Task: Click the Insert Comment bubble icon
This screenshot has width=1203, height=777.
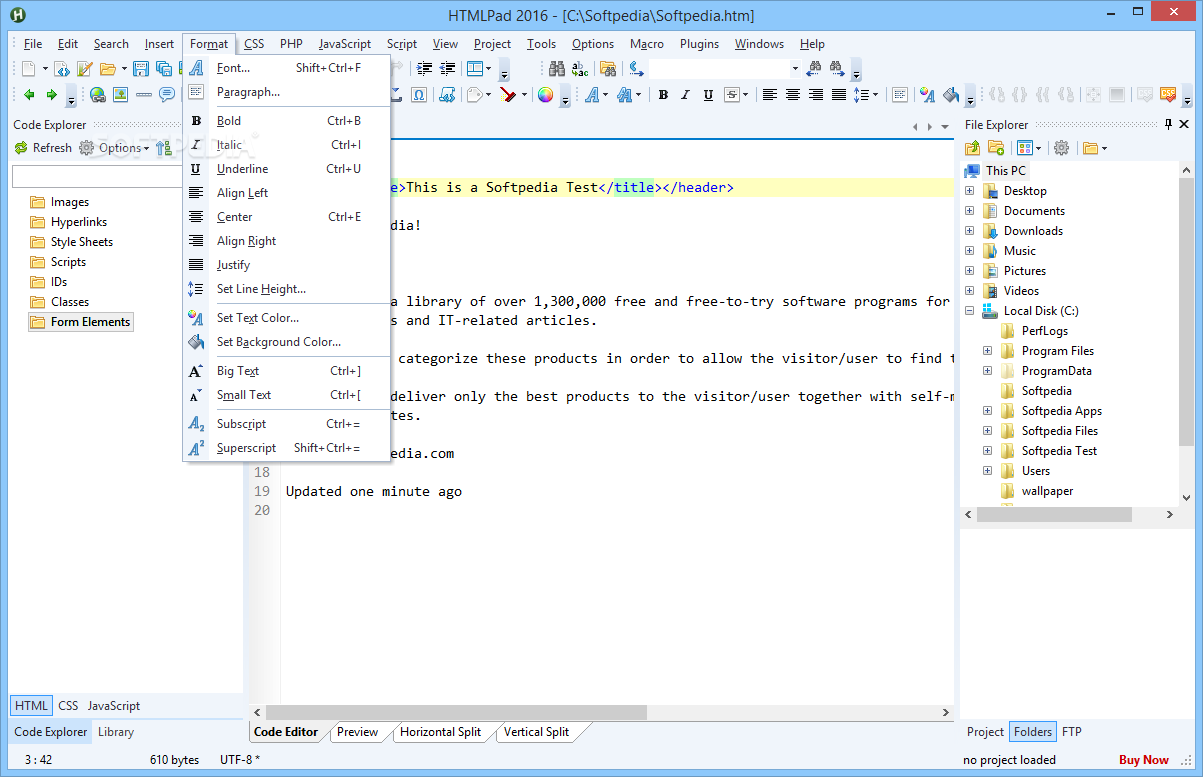Action: pos(166,95)
